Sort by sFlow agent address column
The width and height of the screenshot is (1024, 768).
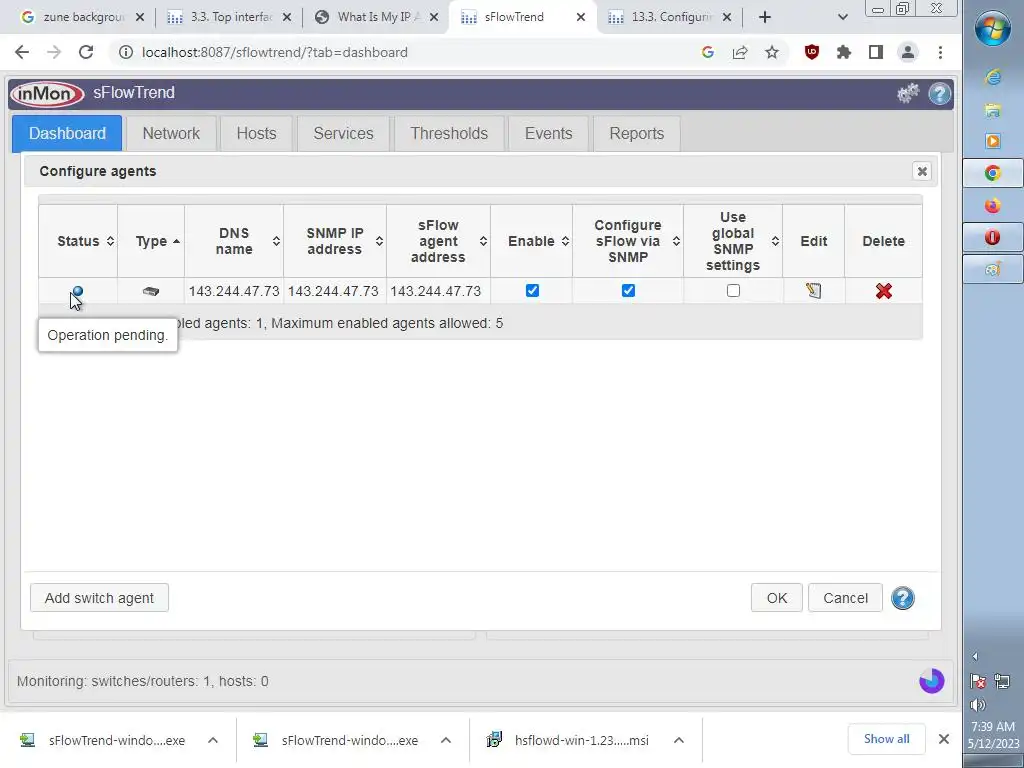(438, 241)
